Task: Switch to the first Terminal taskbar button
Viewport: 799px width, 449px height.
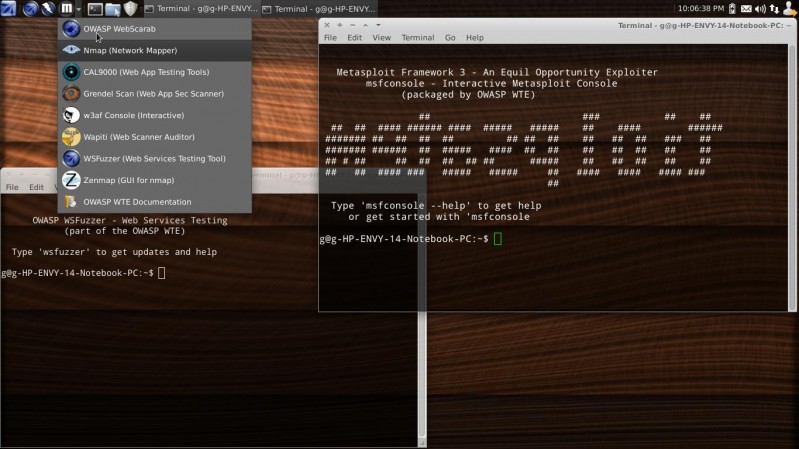Action: click(x=201, y=9)
